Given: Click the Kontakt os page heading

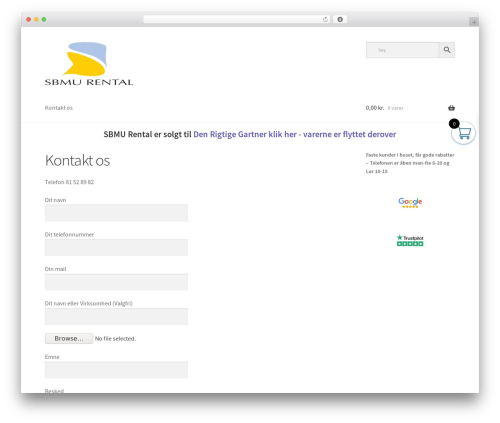Looking at the screenshot, I should click(77, 160).
